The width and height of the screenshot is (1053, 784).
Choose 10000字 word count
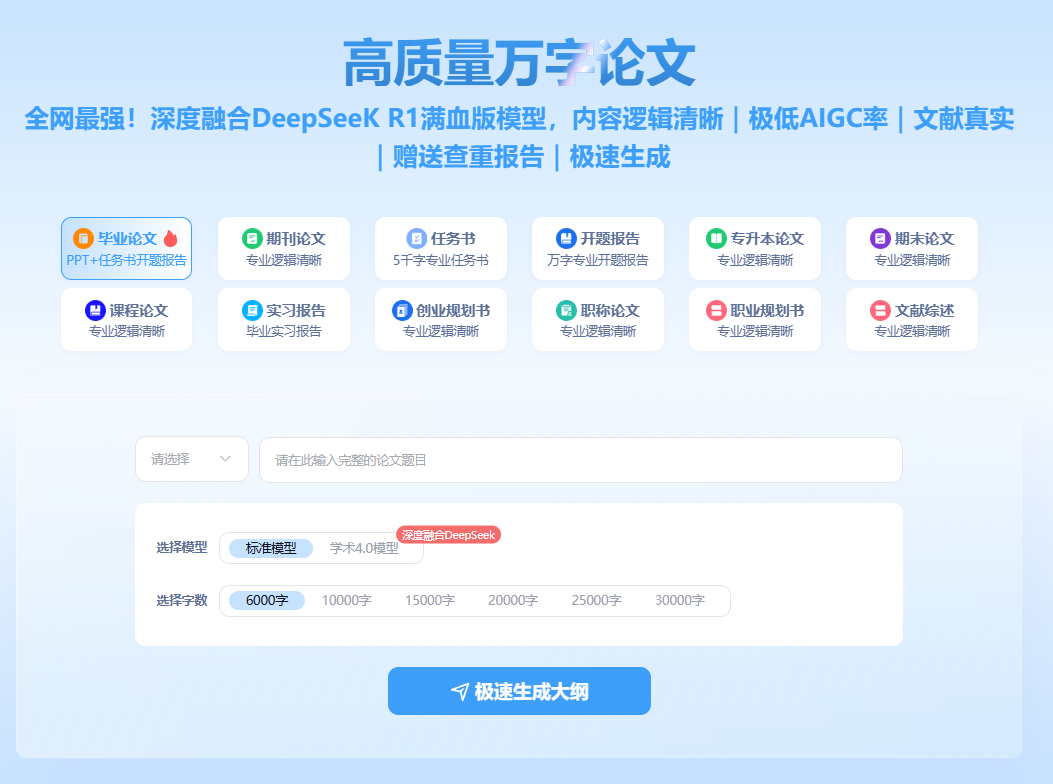(x=346, y=600)
